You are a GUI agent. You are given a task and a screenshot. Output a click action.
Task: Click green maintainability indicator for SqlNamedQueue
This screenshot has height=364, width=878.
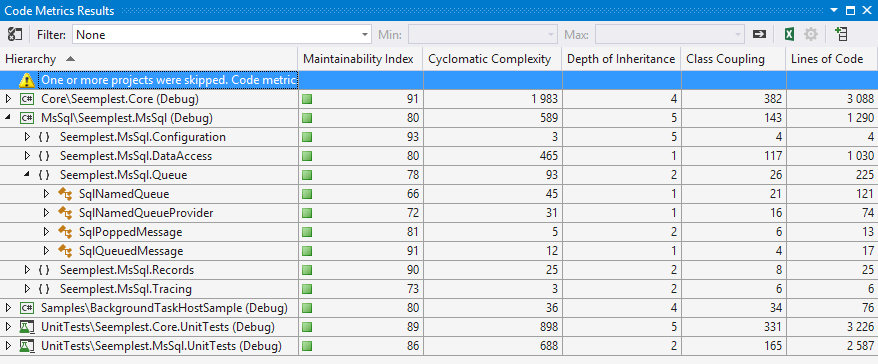[307, 194]
